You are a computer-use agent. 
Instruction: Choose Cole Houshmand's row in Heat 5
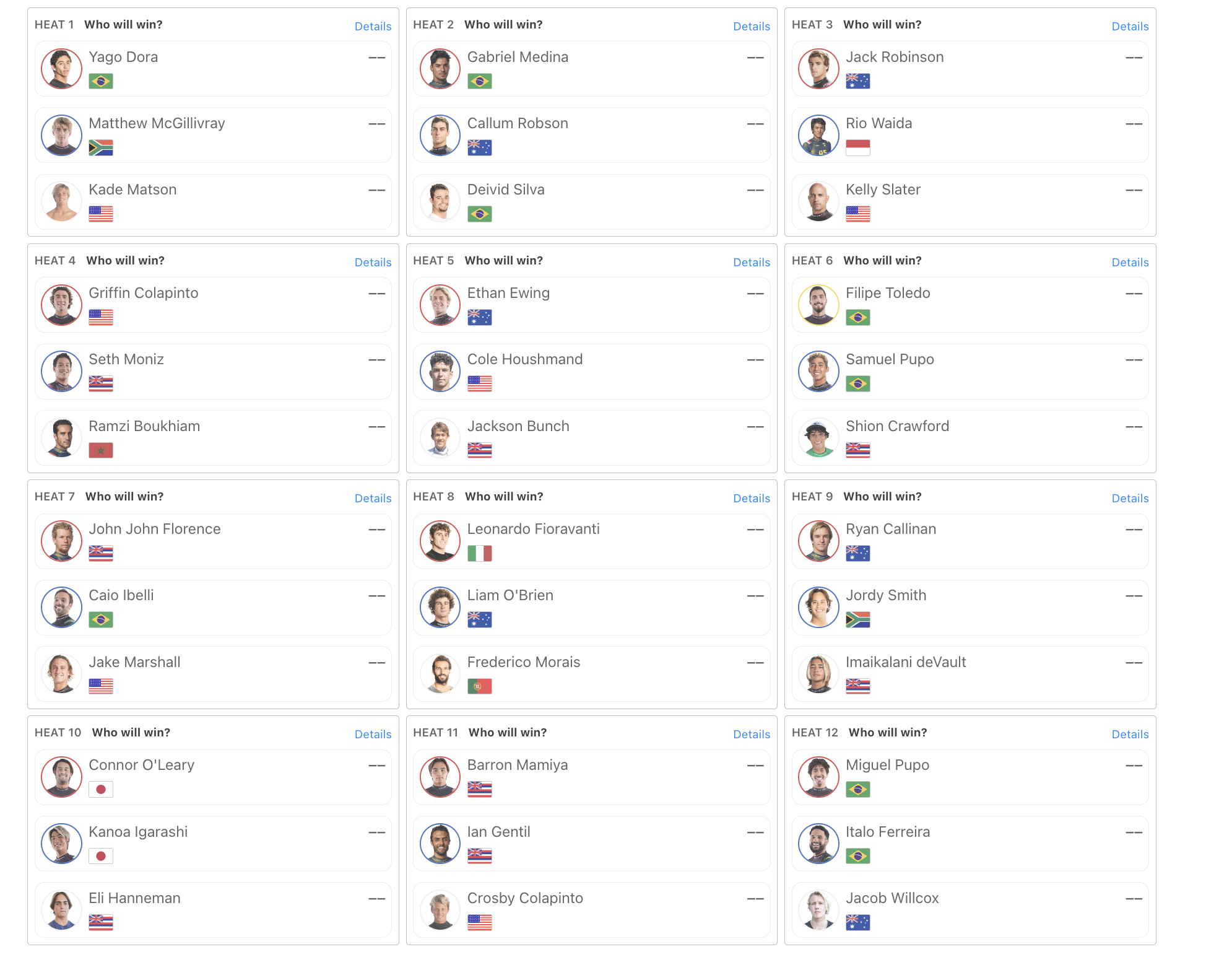click(591, 372)
